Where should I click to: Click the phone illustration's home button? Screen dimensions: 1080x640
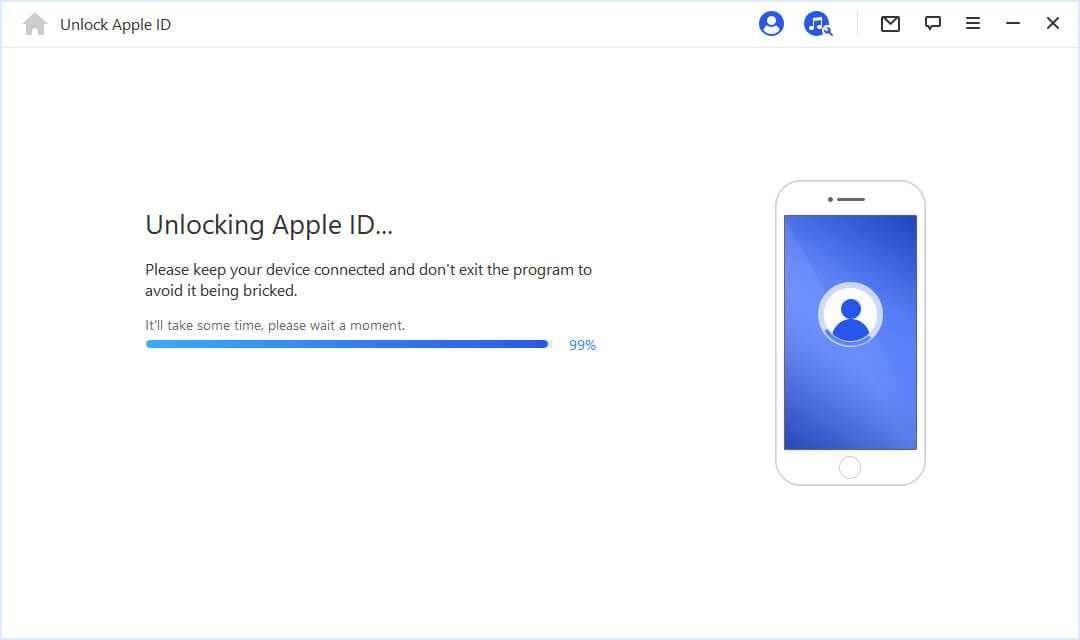[850, 467]
